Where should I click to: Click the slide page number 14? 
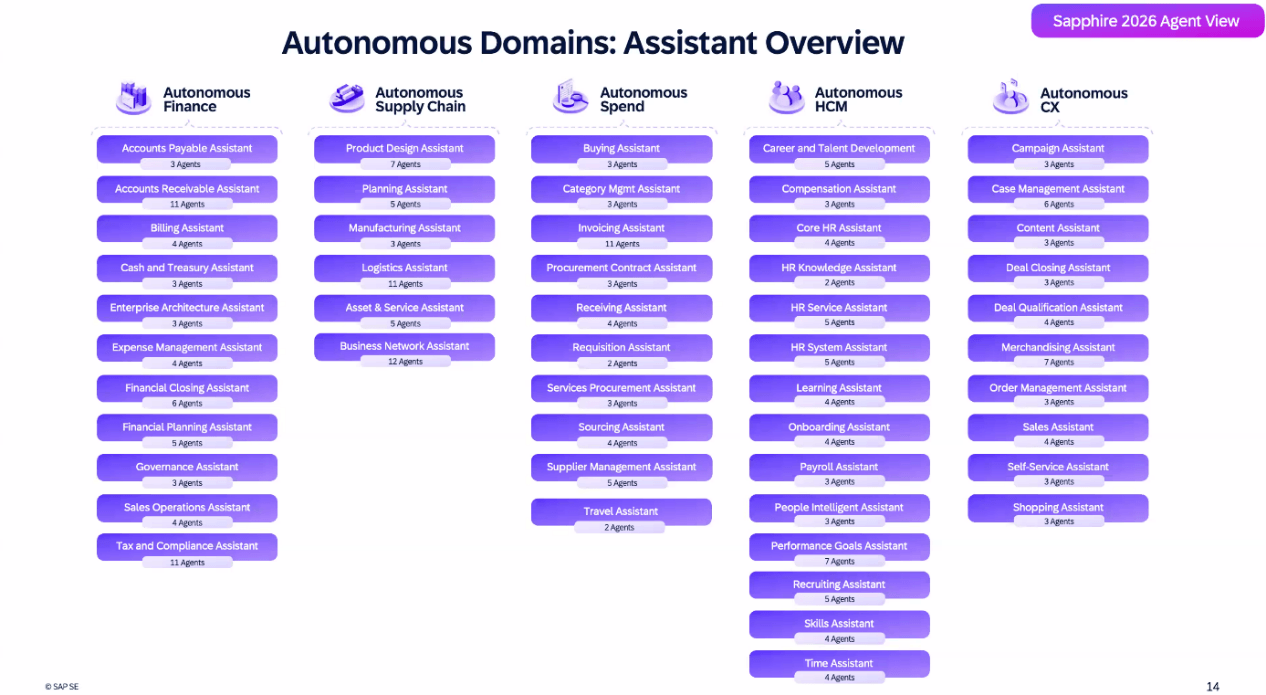(x=1213, y=686)
